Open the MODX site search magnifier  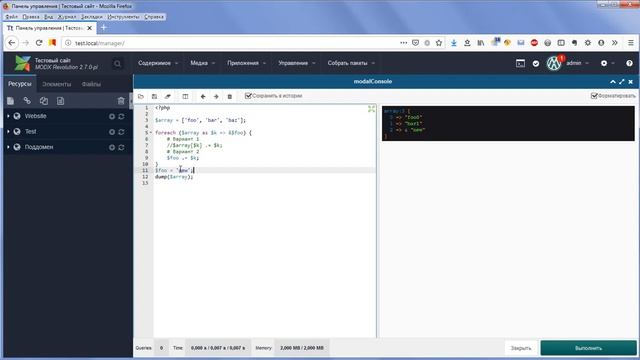point(118,63)
